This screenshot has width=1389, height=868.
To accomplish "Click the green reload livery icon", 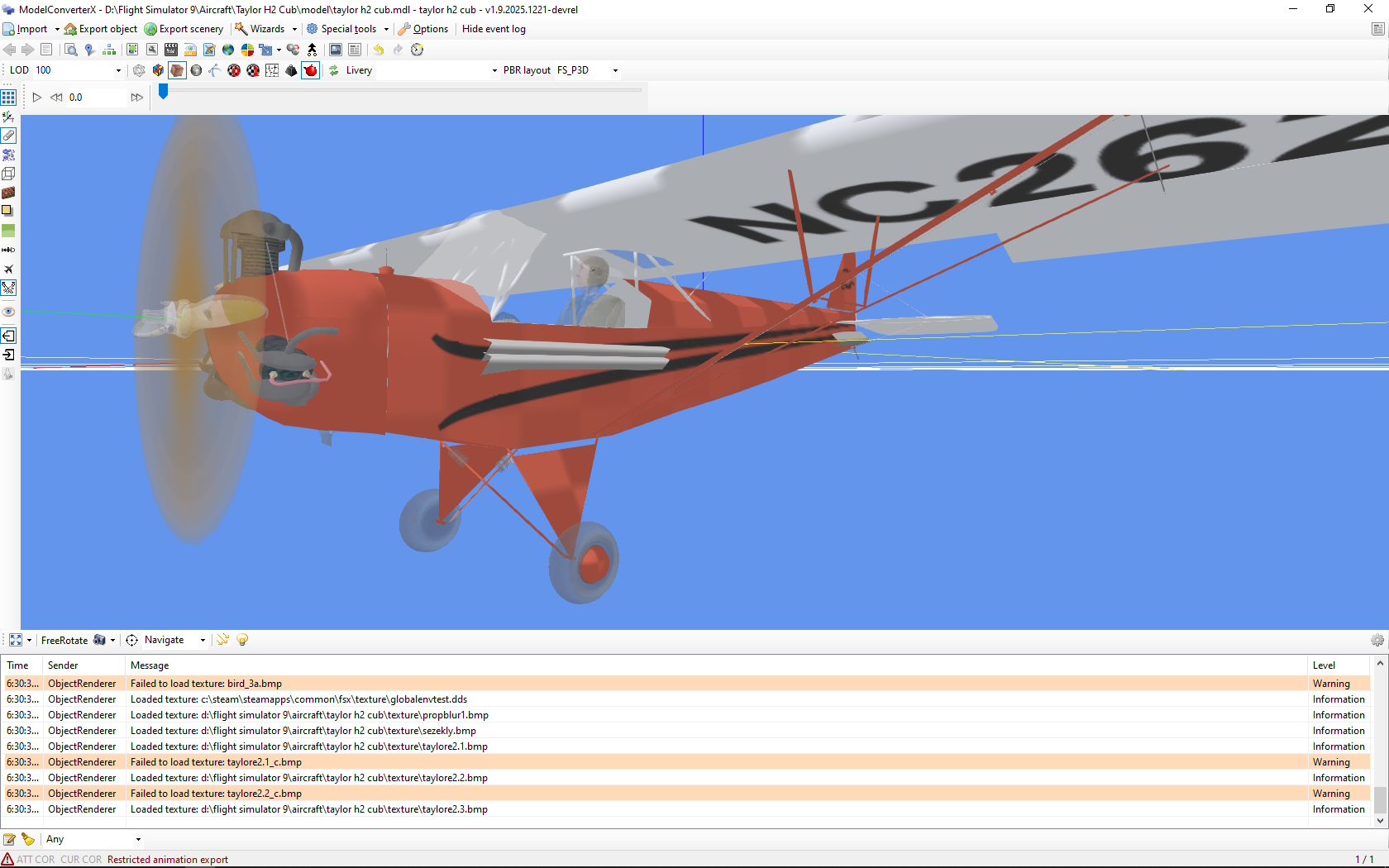I will [x=333, y=70].
